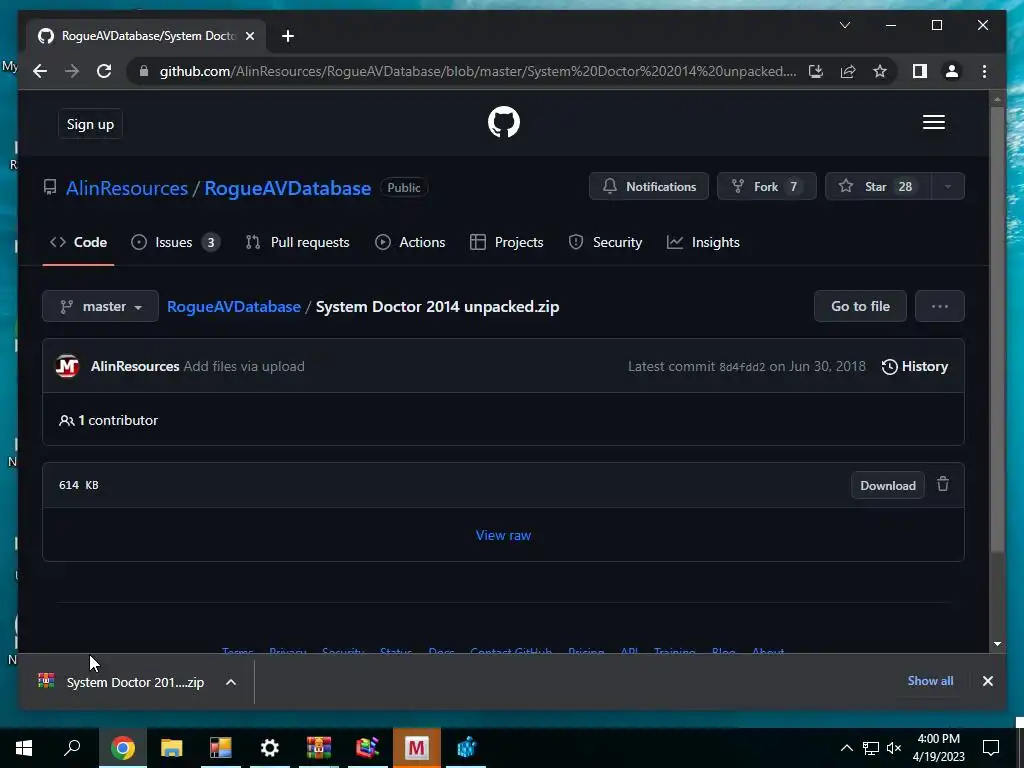This screenshot has width=1024, height=768.
Task: Open the Chrome profile avatar
Action: [952, 71]
